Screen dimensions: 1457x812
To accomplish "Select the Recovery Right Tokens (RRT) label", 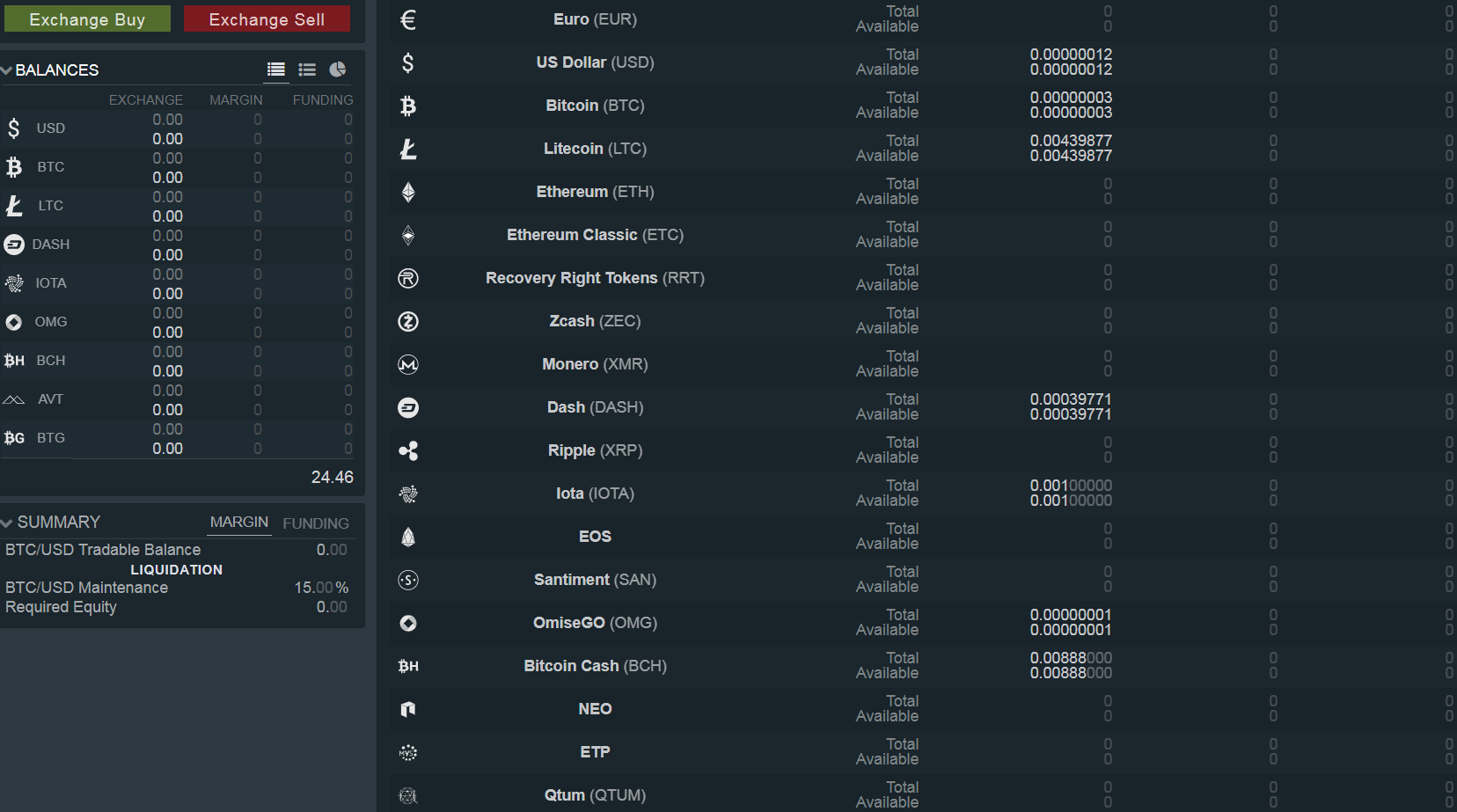I will (595, 278).
